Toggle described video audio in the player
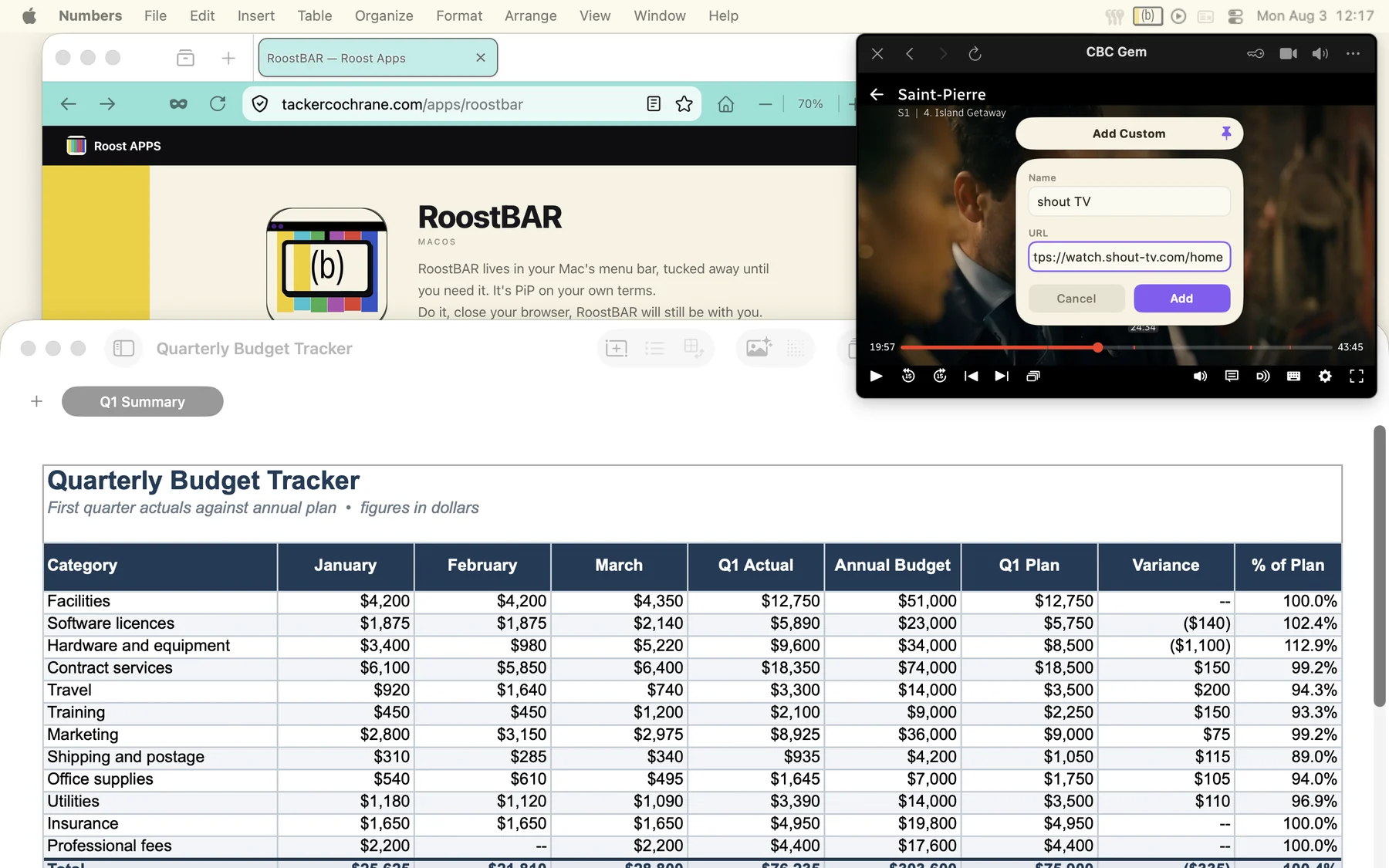 pos(1262,376)
